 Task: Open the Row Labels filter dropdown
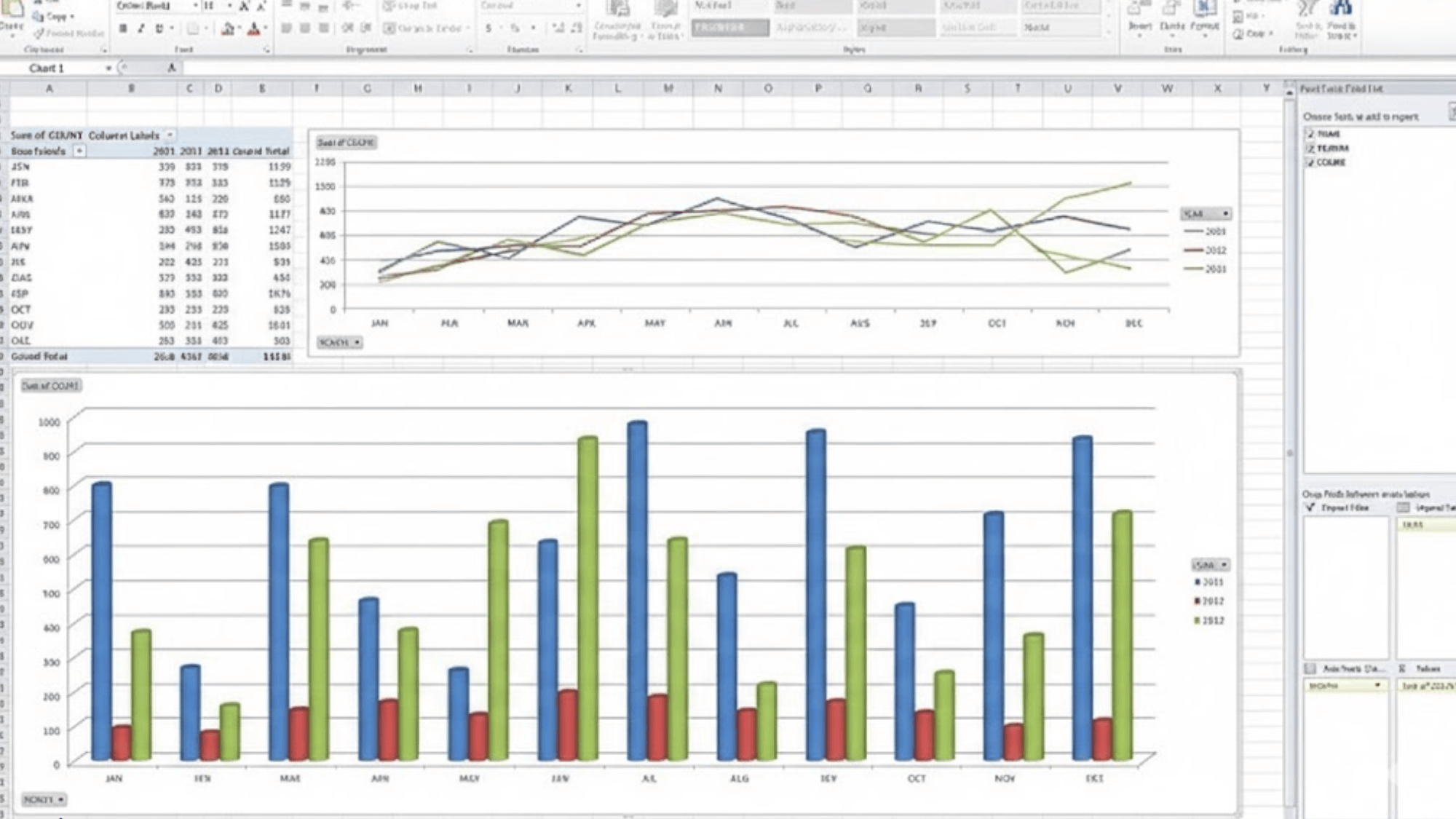79,151
